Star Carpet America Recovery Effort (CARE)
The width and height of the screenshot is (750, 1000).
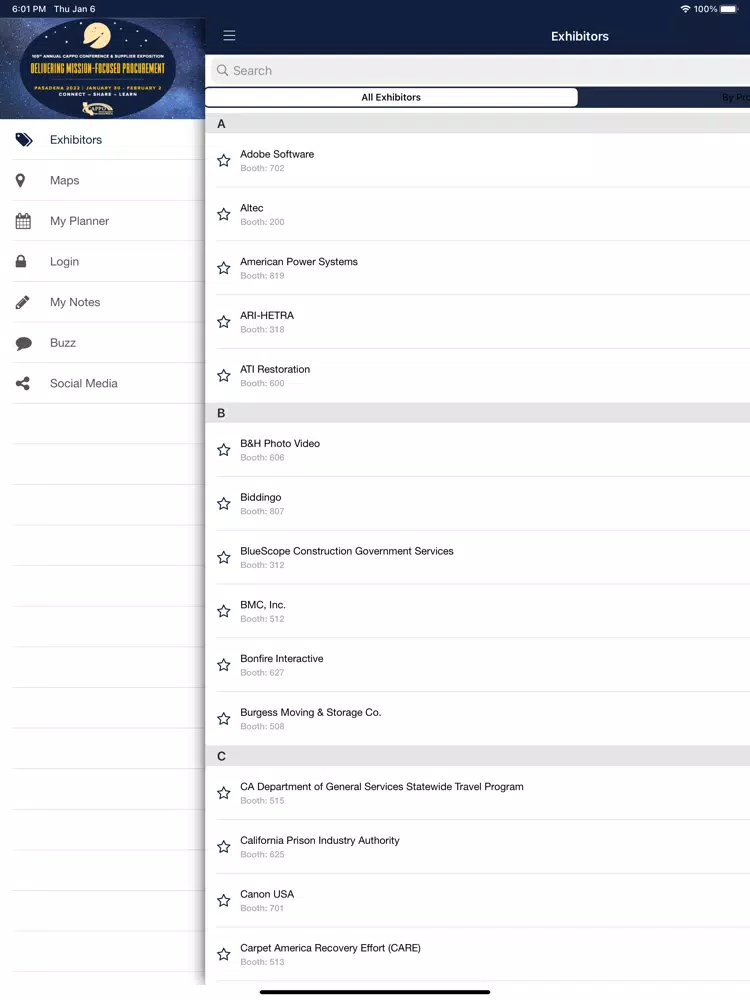(x=223, y=954)
